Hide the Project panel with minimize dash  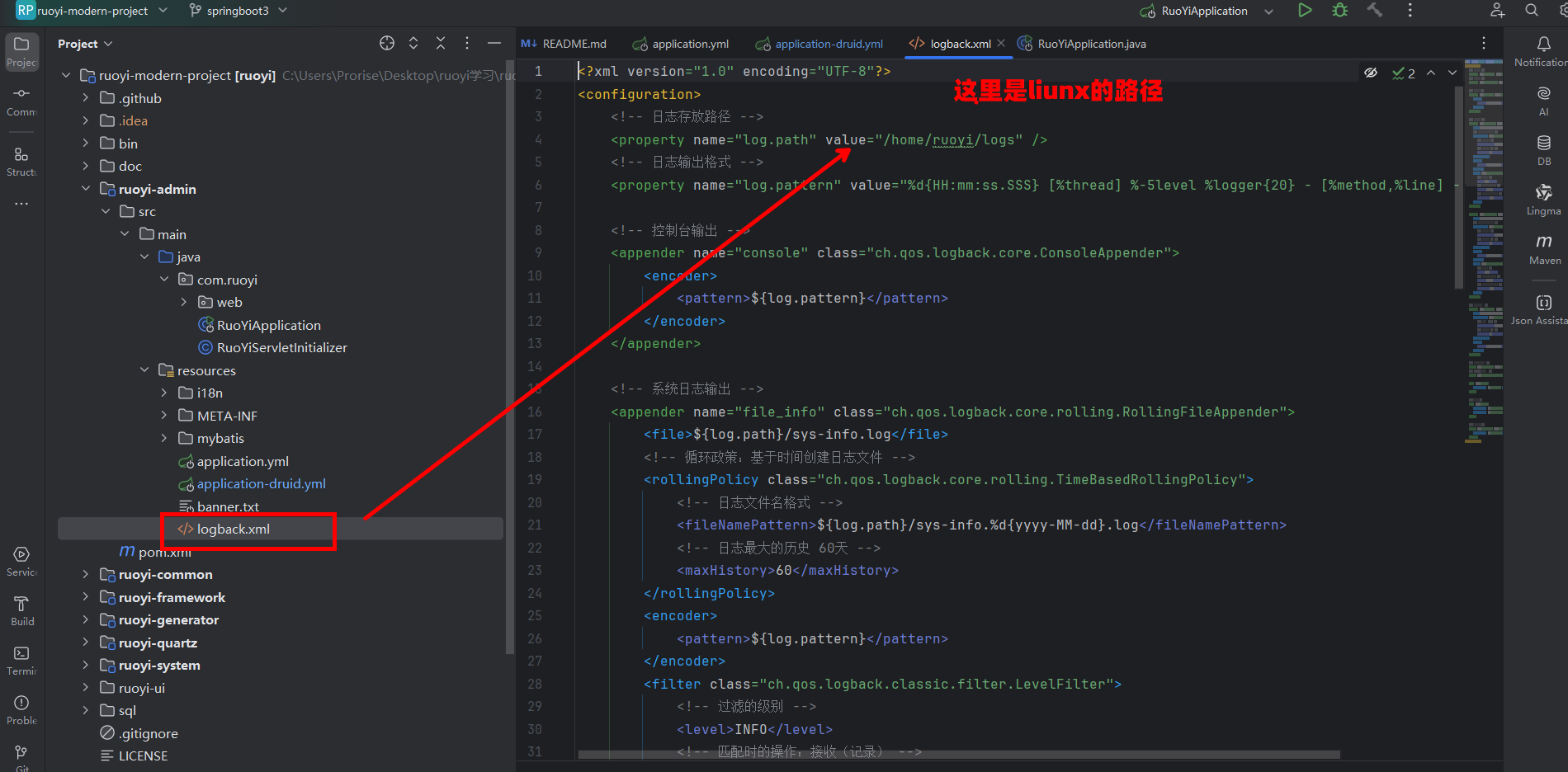(x=494, y=44)
